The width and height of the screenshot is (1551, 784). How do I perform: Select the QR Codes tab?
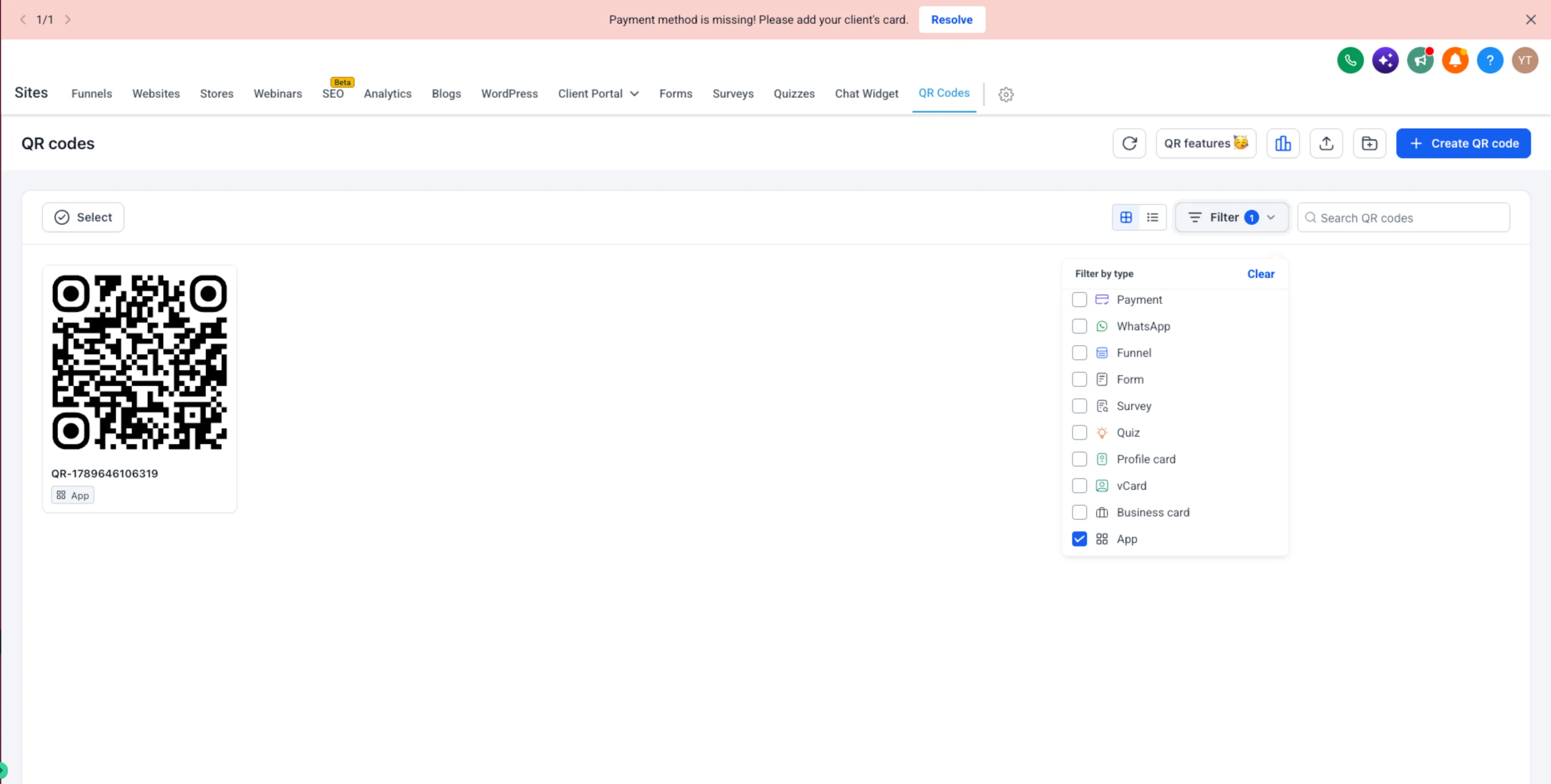click(944, 93)
